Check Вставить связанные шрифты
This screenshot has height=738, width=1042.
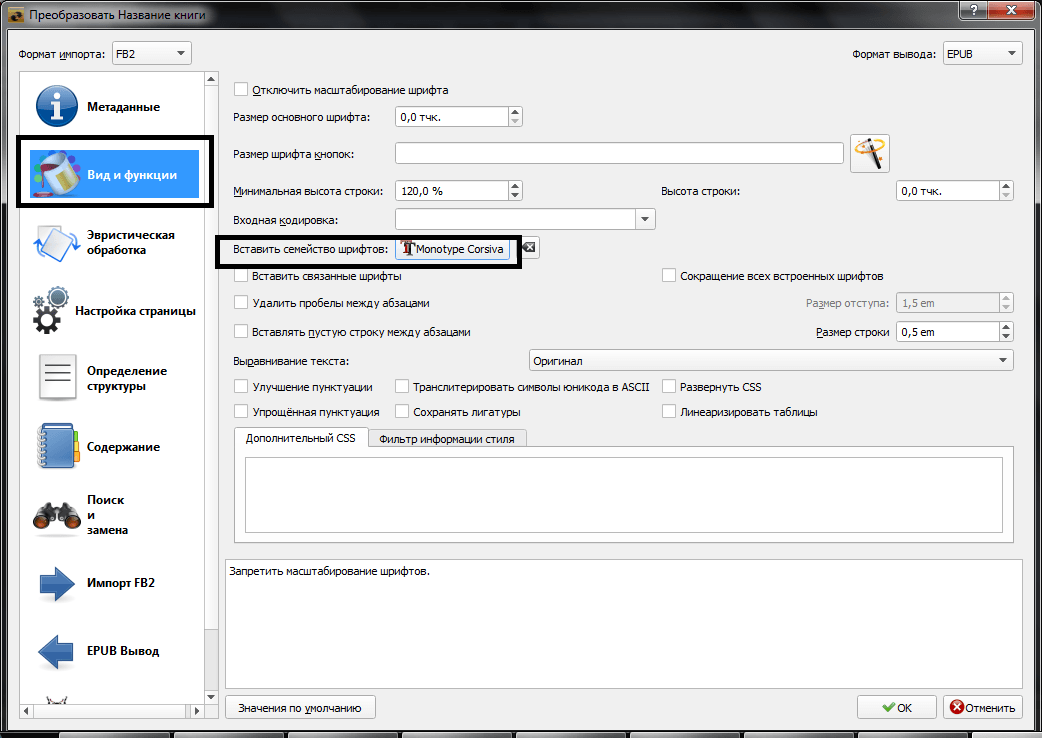click(239, 275)
